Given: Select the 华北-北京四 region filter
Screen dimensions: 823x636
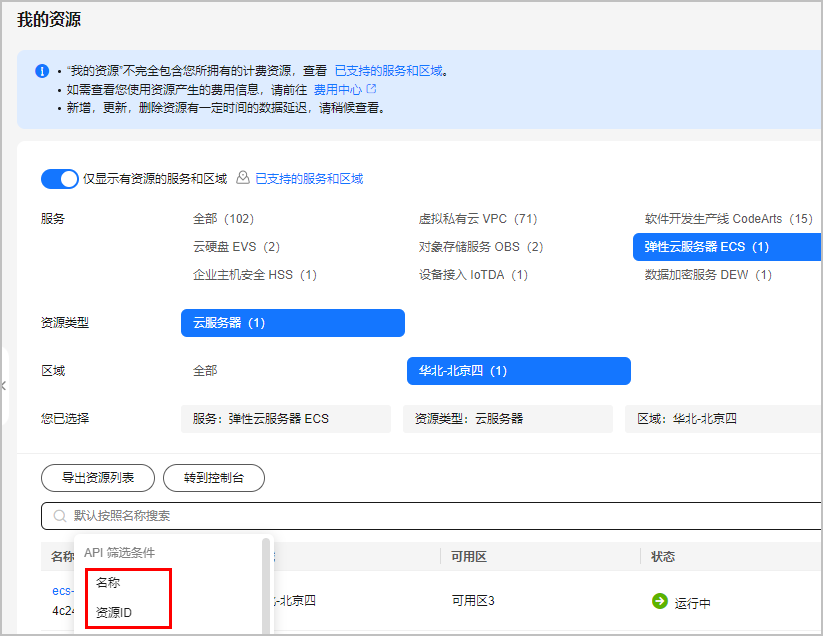Looking at the screenshot, I should click(x=518, y=370).
